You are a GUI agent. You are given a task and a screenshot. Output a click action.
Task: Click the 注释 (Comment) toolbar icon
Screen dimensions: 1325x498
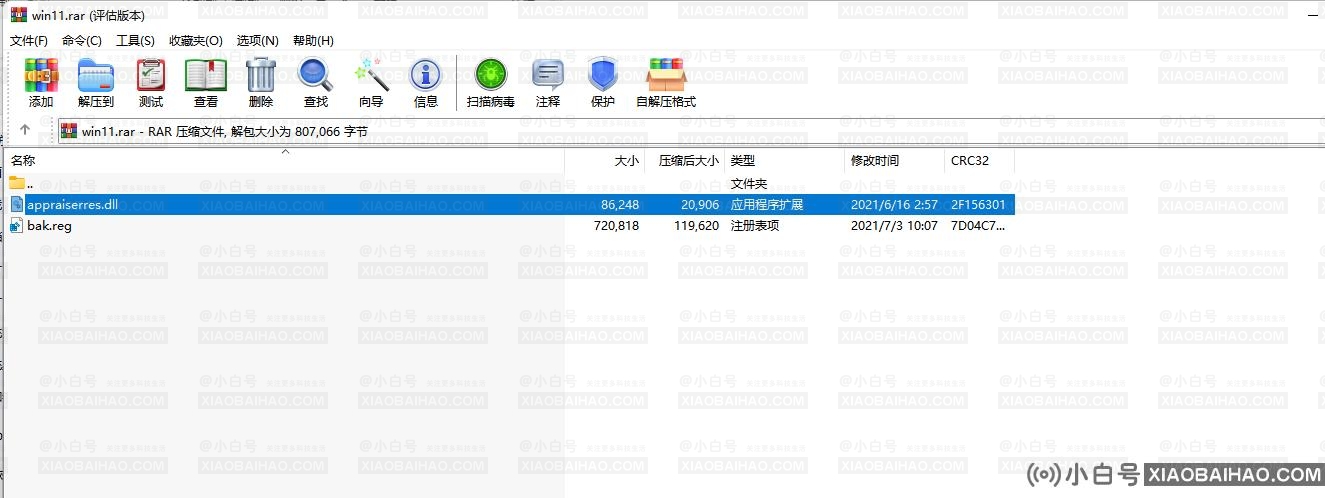pyautogui.click(x=548, y=75)
